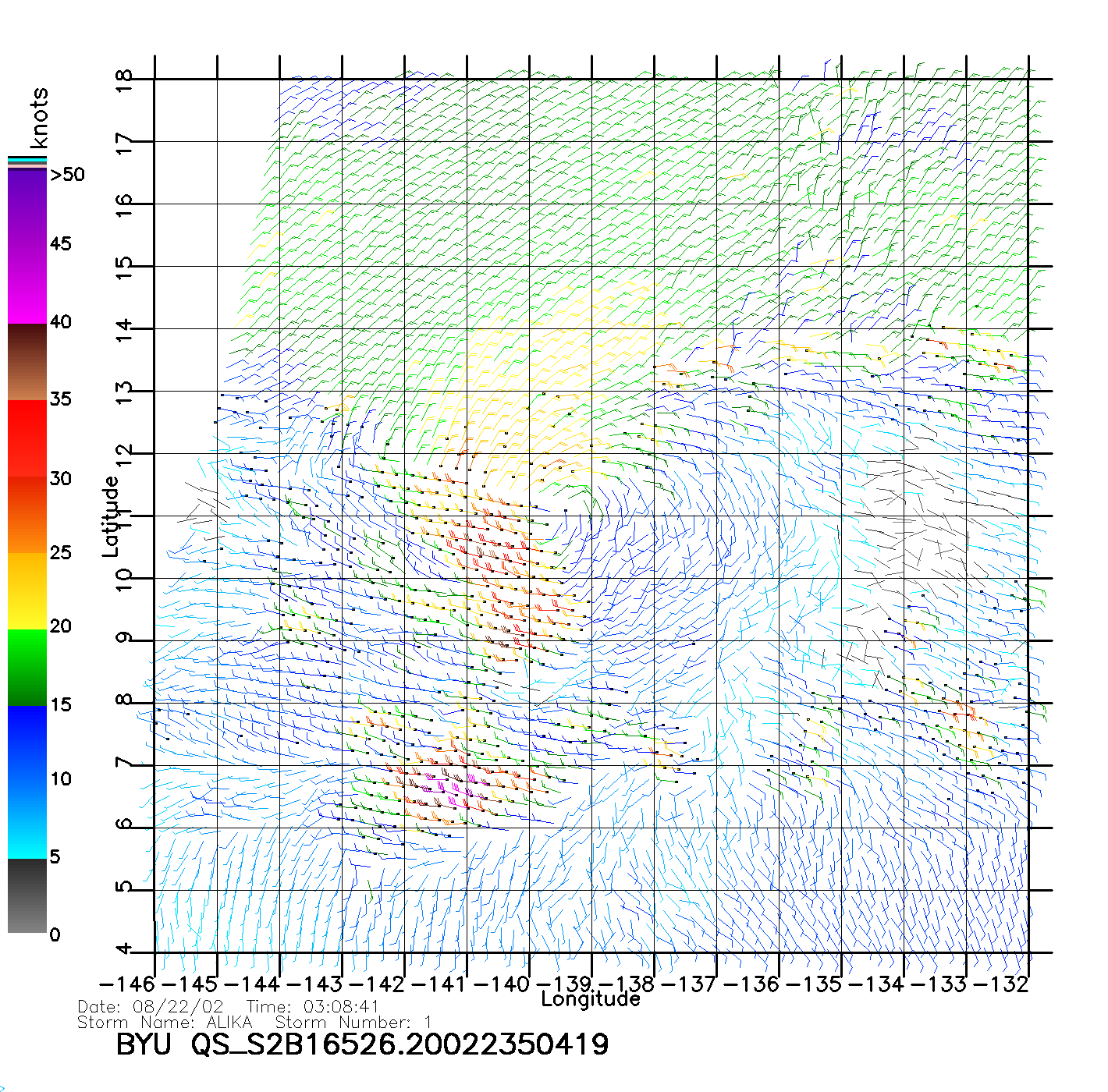Click latitude tick label '13'
The height and width of the screenshot is (1092, 1108).
click(124, 393)
